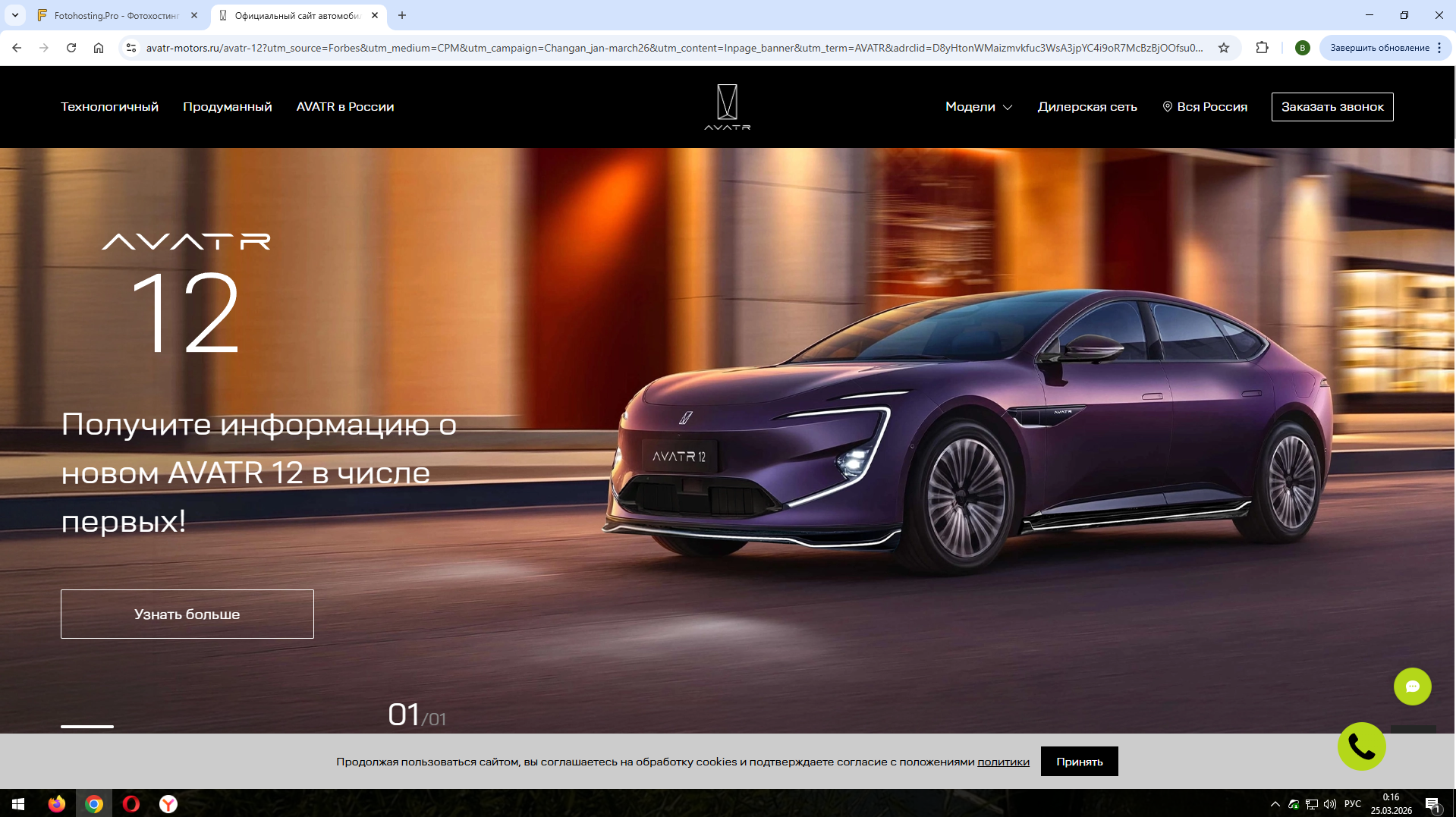Select the slide progress indicator bar
This screenshot has width=1456, height=817.
point(87,727)
